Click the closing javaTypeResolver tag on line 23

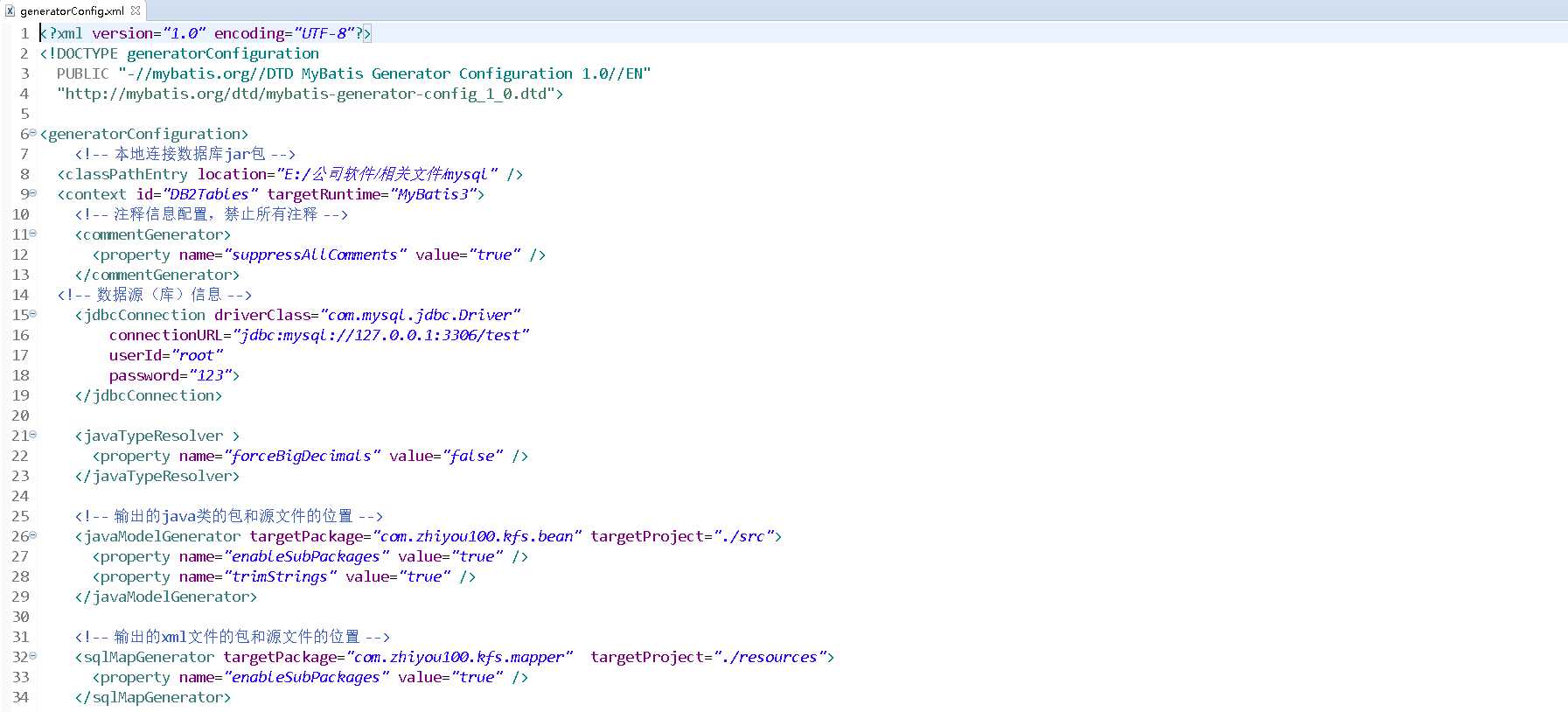pos(157,476)
